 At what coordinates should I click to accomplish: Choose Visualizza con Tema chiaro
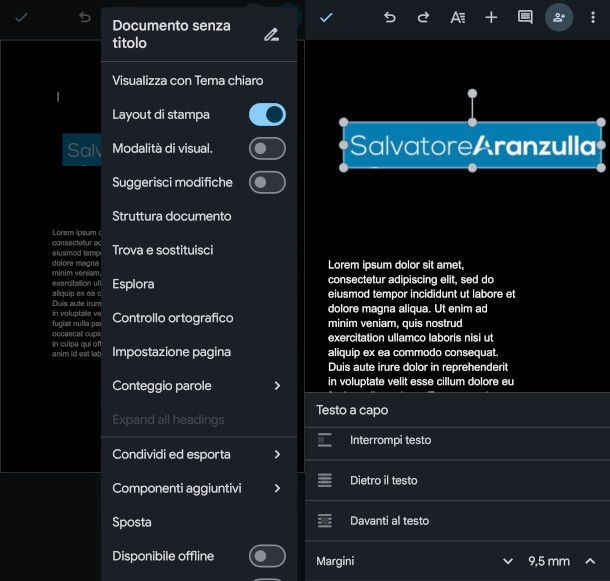(x=188, y=81)
